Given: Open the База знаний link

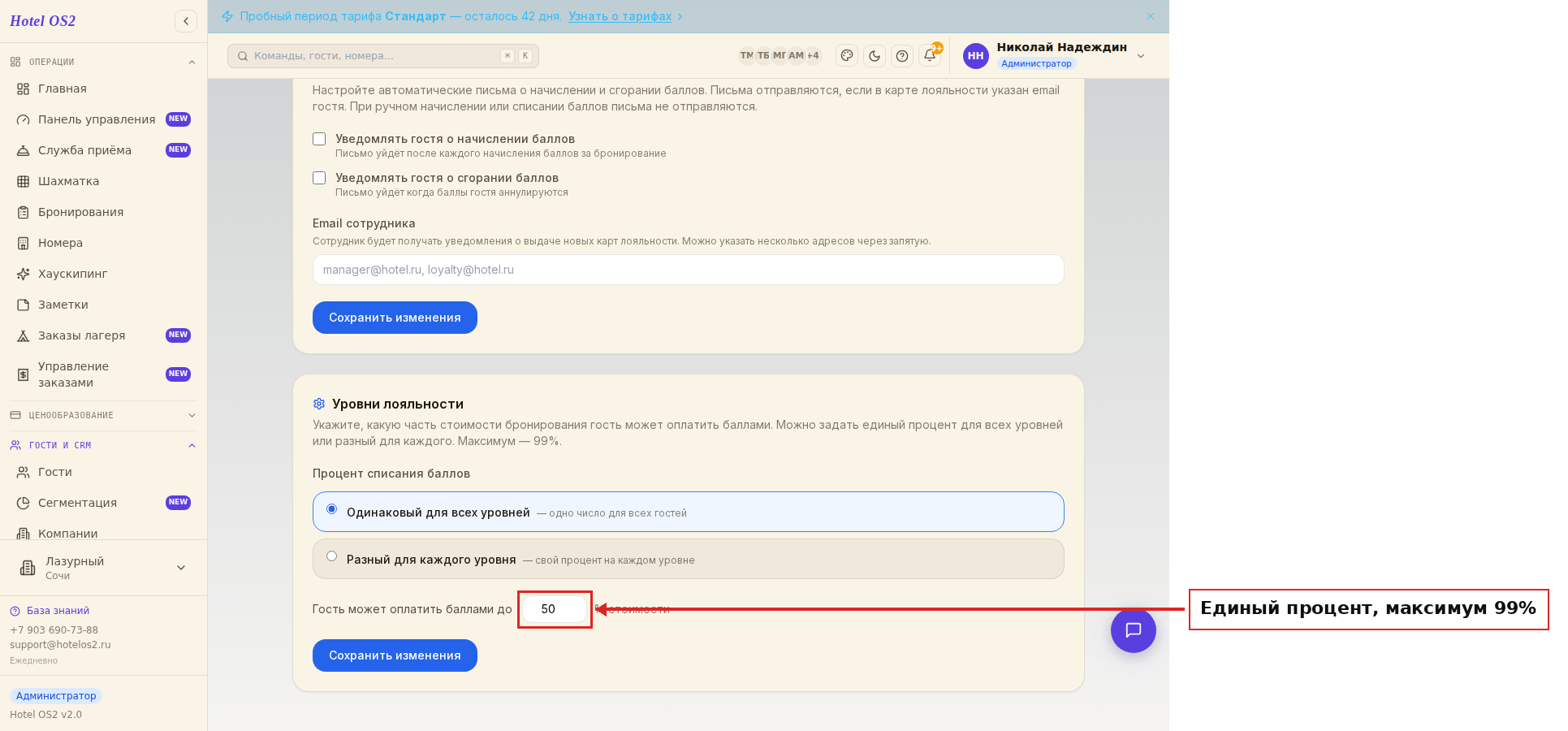Looking at the screenshot, I should [58, 611].
